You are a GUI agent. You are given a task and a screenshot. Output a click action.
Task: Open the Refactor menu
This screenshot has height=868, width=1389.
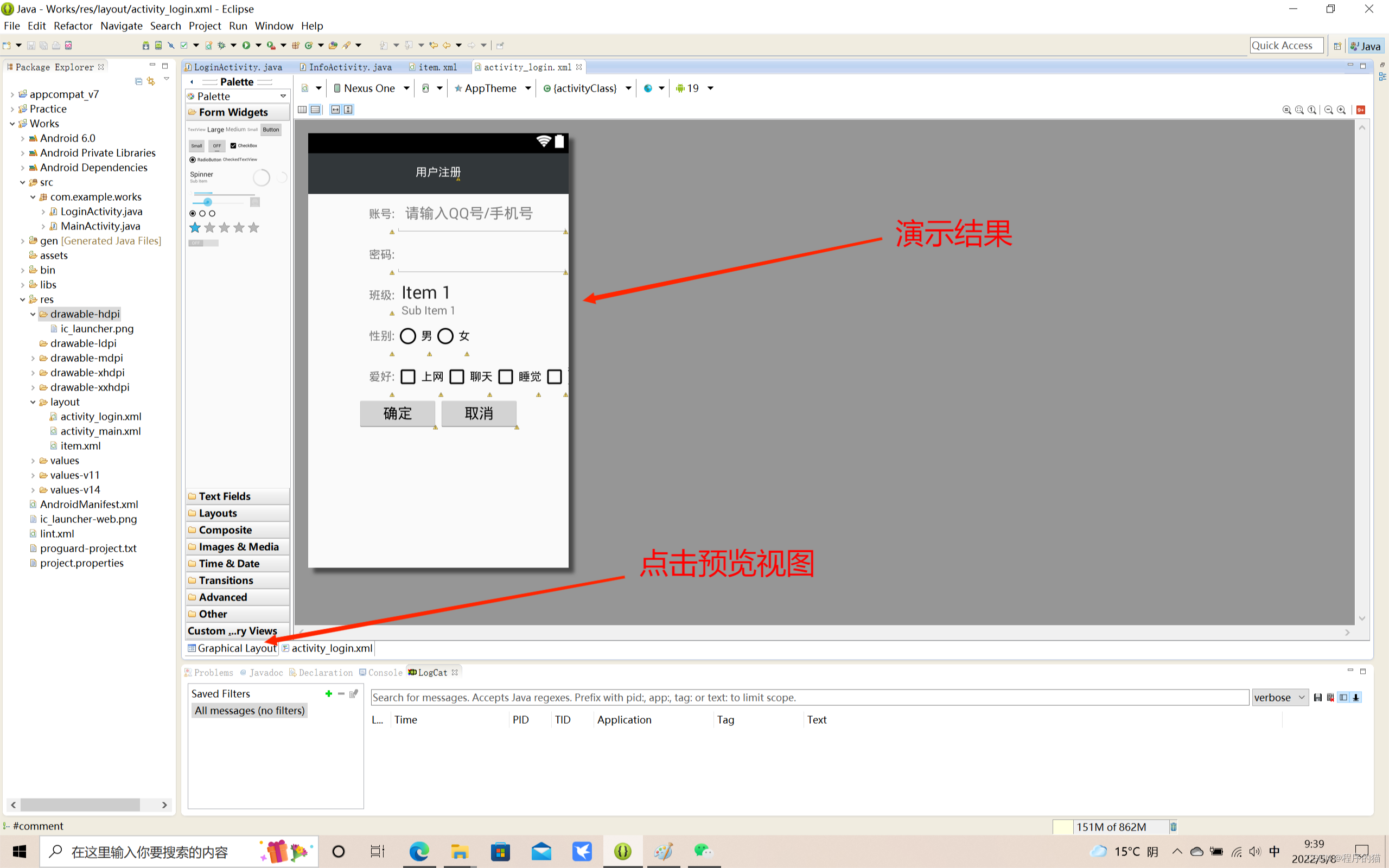tap(73, 26)
